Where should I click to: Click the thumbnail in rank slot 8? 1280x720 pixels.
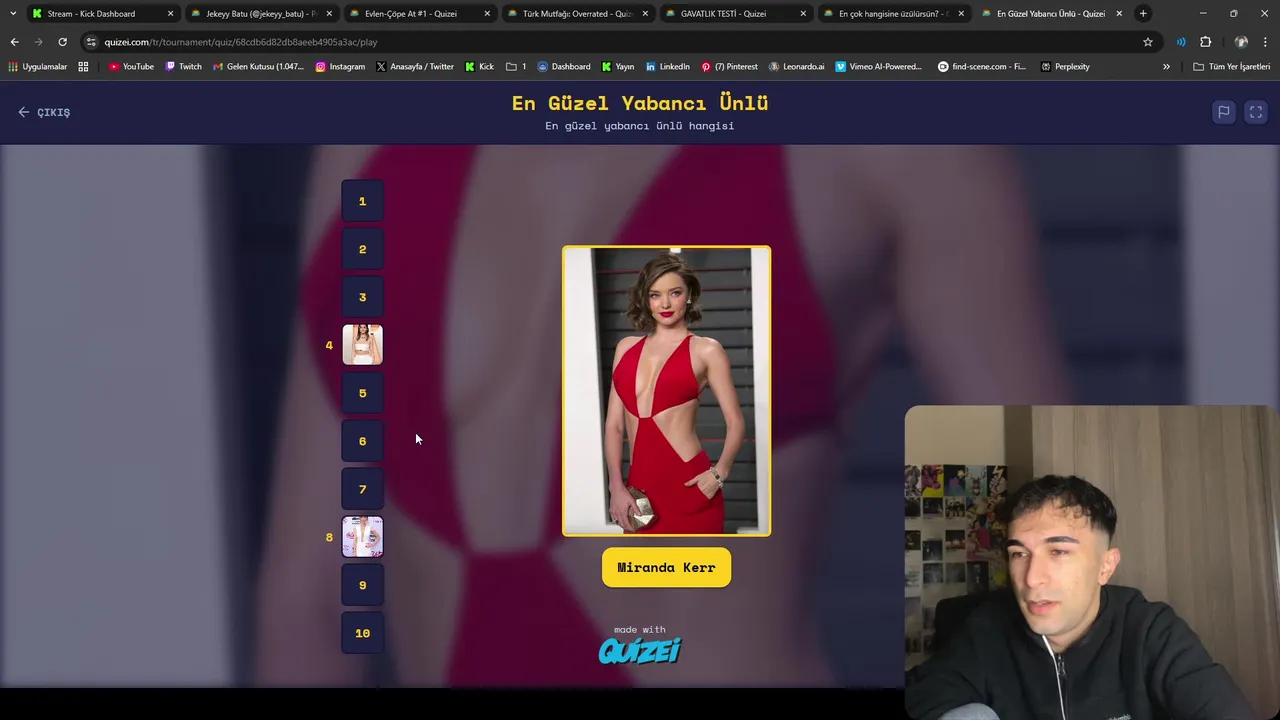362,537
